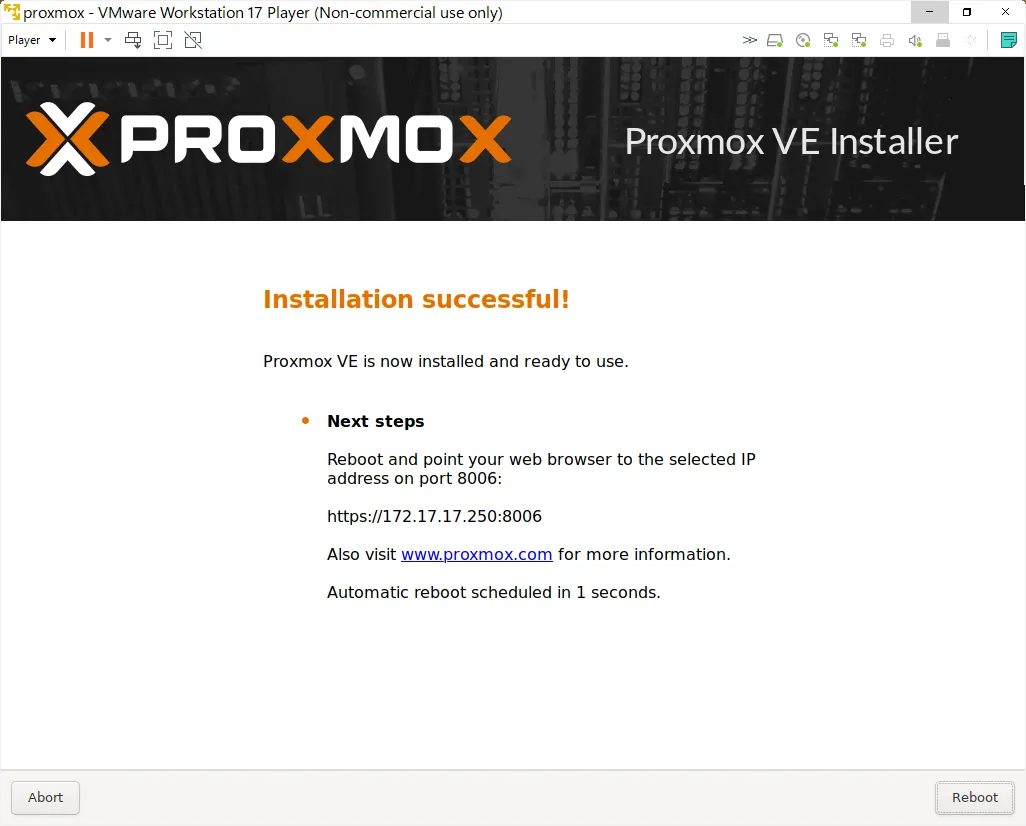Click the USB device icon
This screenshot has height=826, width=1026.
(943, 41)
